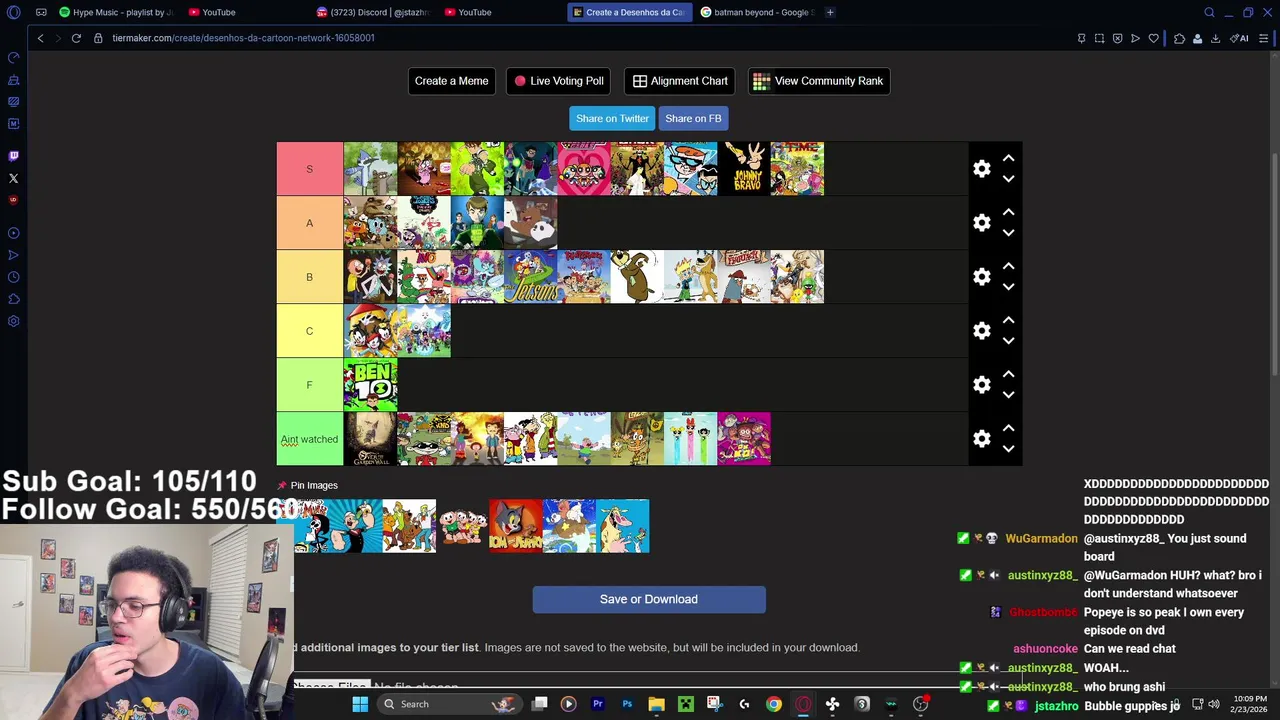Click browser search icon in title bar
1280x720 pixels.
coord(1209,12)
